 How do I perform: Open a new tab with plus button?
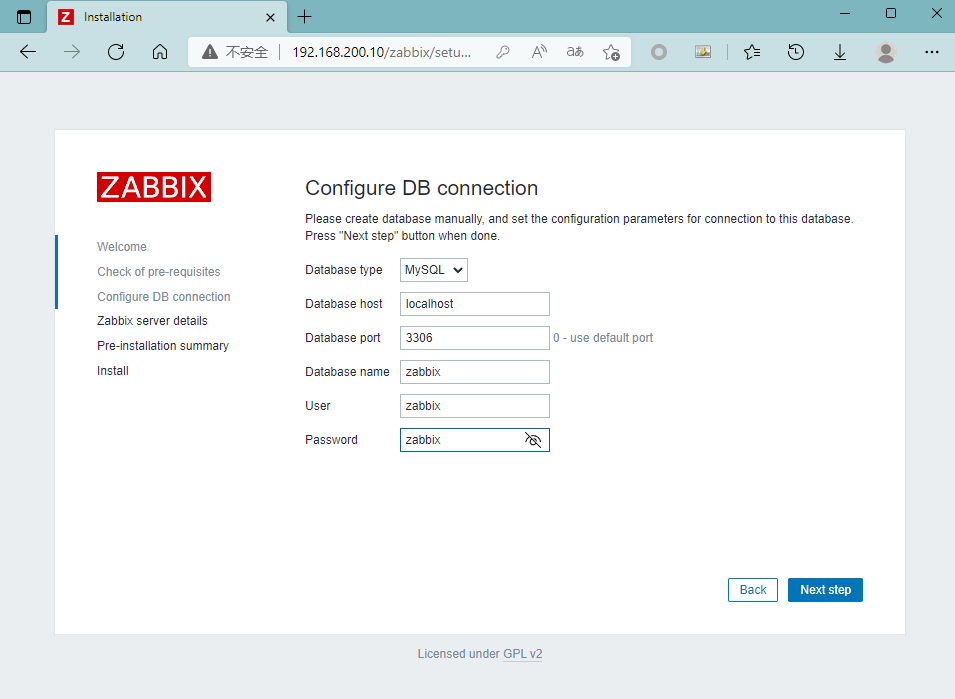pyautogui.click(x=304, y=17)
